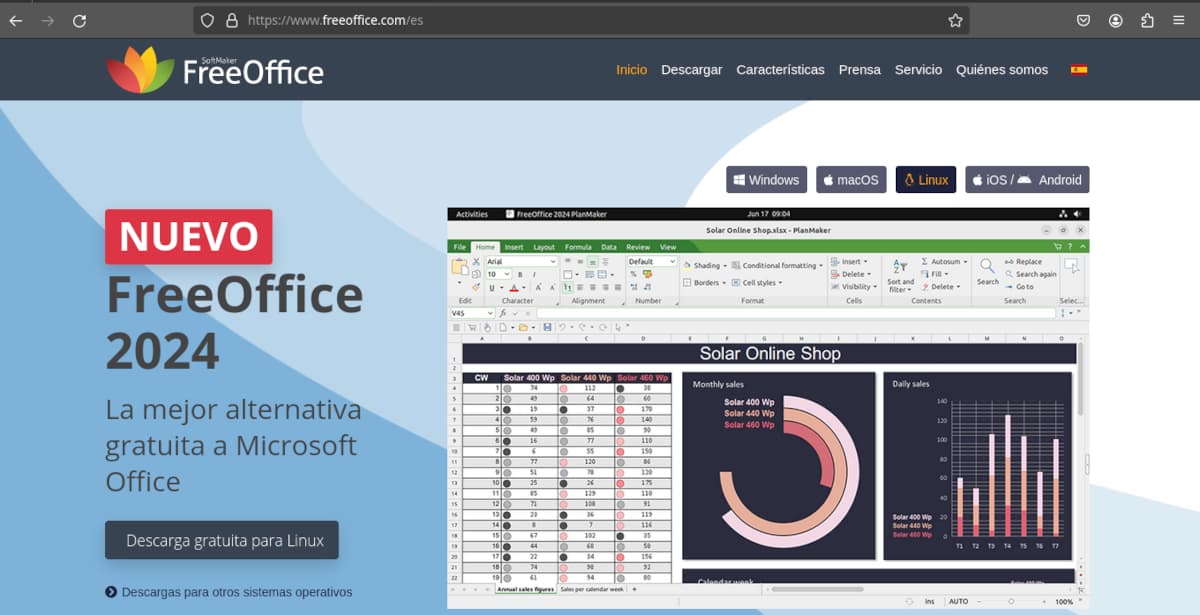1200x615 pixels.
Task: Open the Servicio navigation link
Action: point(918,69)
